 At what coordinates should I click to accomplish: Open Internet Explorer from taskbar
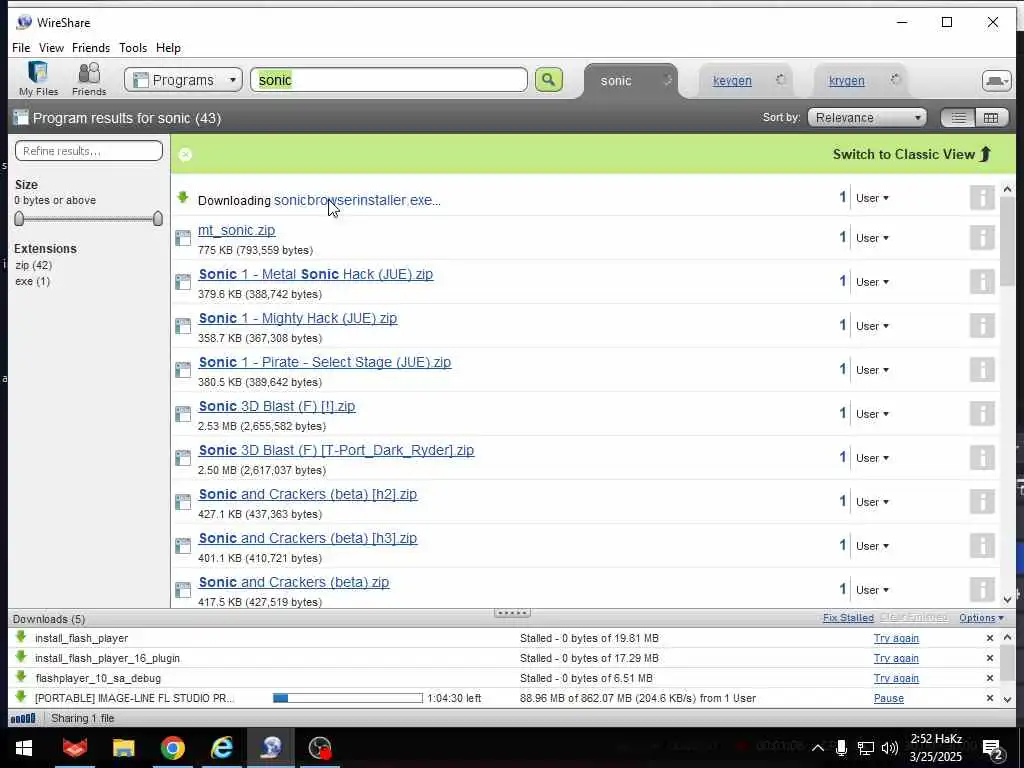pyautogui.click(x=222, y=748)
